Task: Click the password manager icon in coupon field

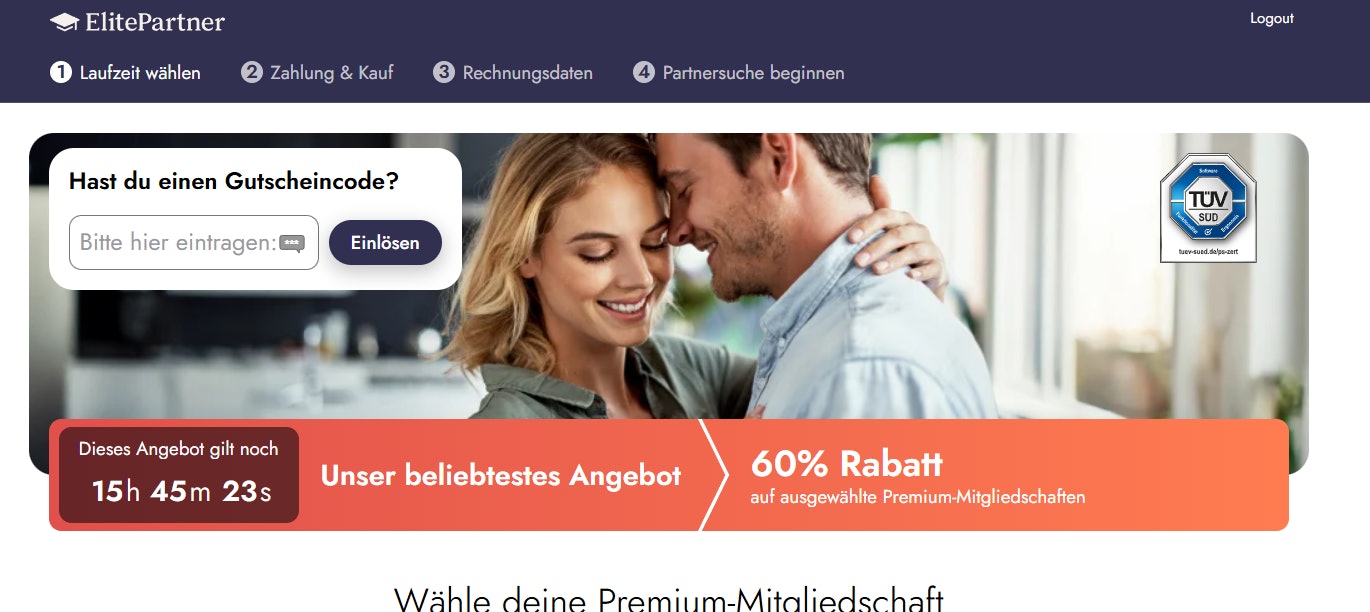Action: tap(292, 243)
